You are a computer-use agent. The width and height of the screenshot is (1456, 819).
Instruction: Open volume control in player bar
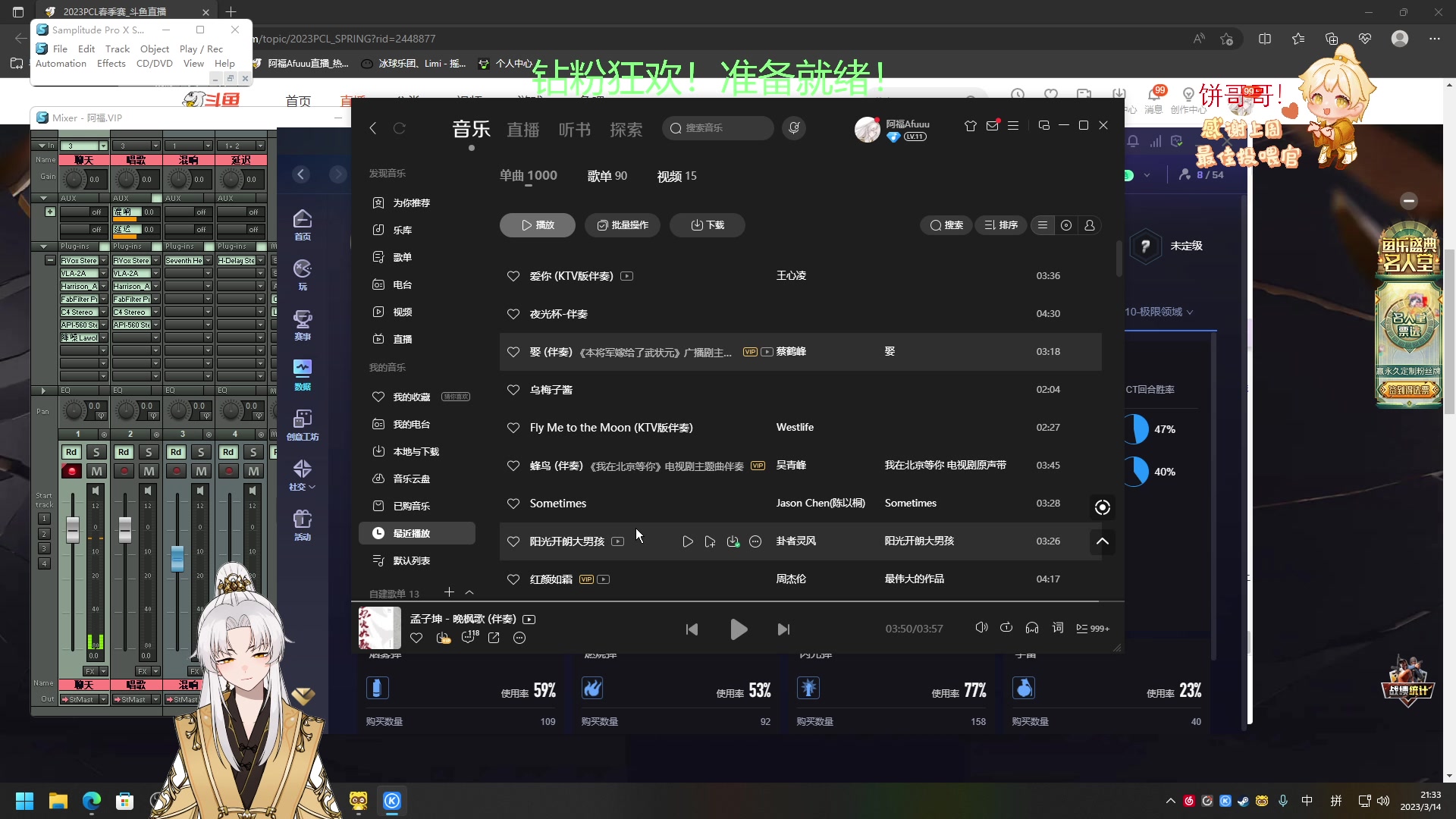981,628
